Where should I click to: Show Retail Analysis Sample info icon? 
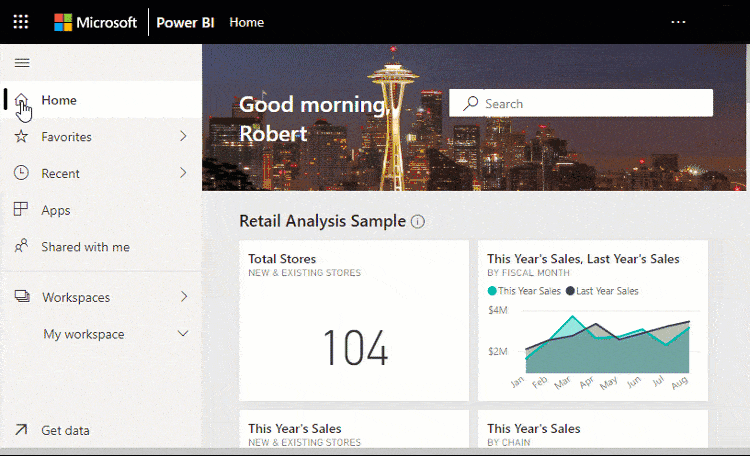[418, 222]
